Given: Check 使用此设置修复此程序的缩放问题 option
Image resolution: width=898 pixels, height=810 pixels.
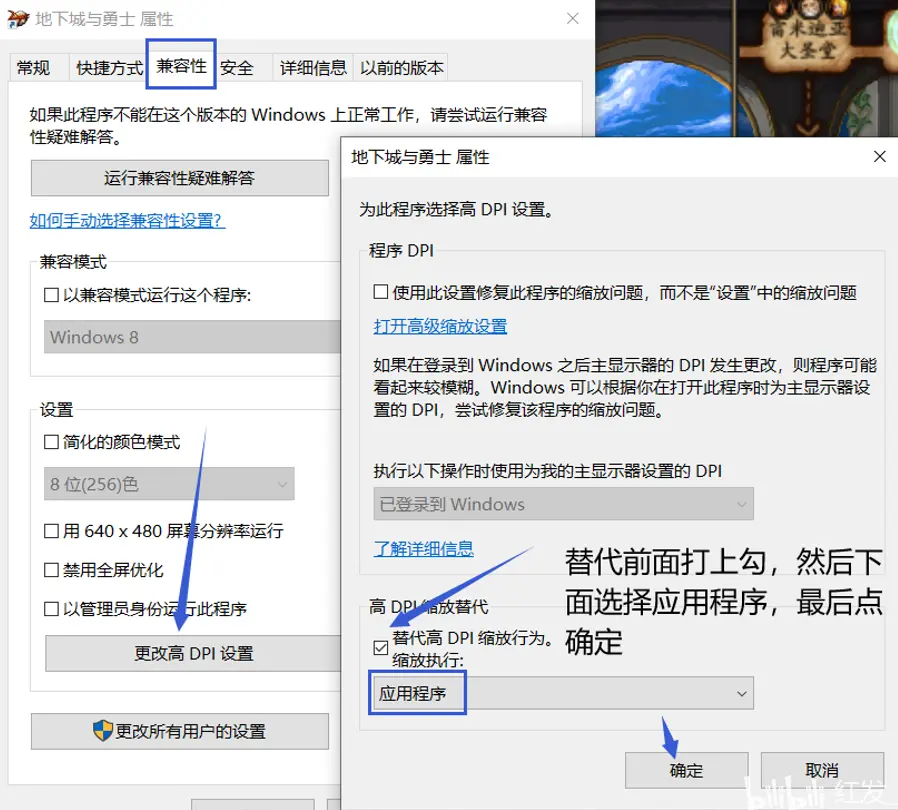Looking at the screenshot, I should point(381,292).
